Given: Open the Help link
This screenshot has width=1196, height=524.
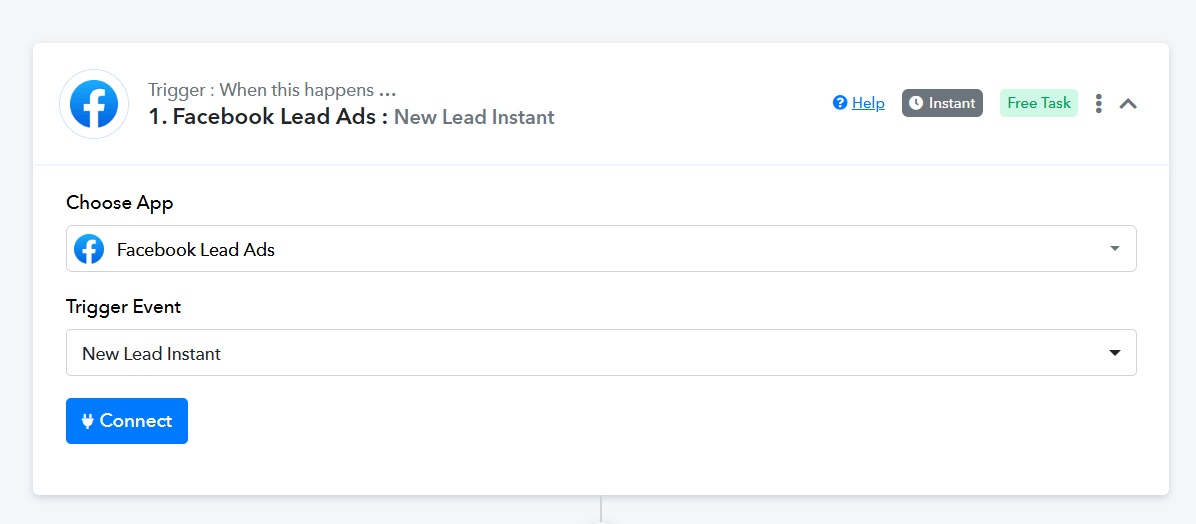Looking at the screenshot, I should coord(868,103).
